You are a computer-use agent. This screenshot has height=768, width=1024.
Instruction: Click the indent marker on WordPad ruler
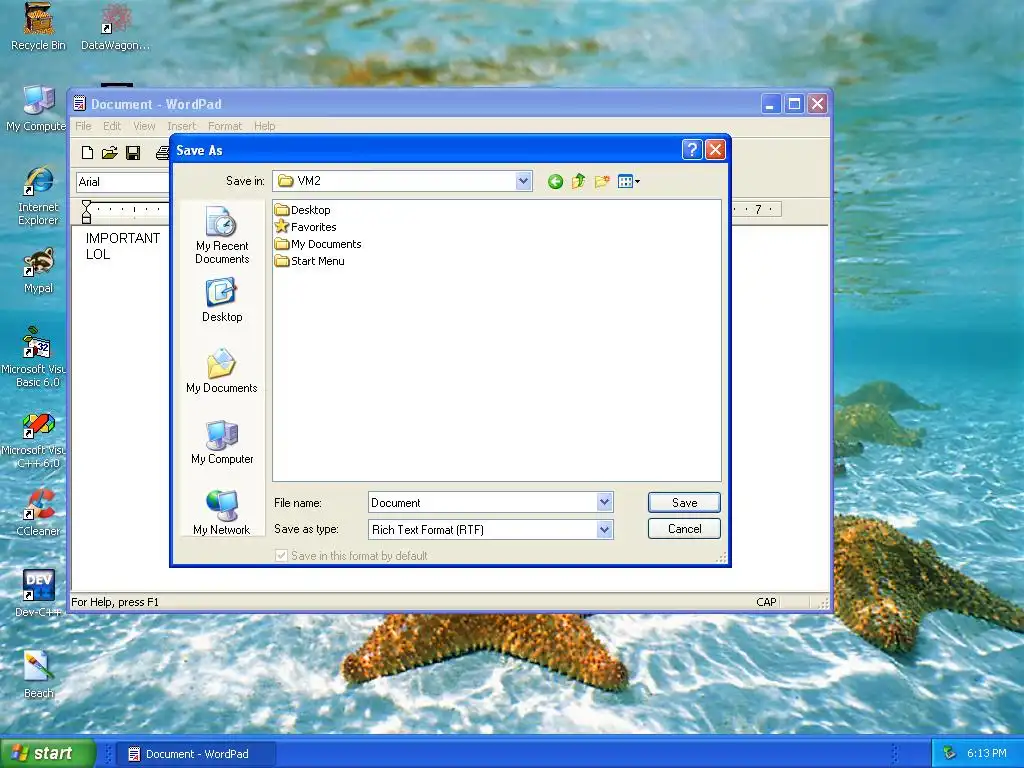pos(86,212)
